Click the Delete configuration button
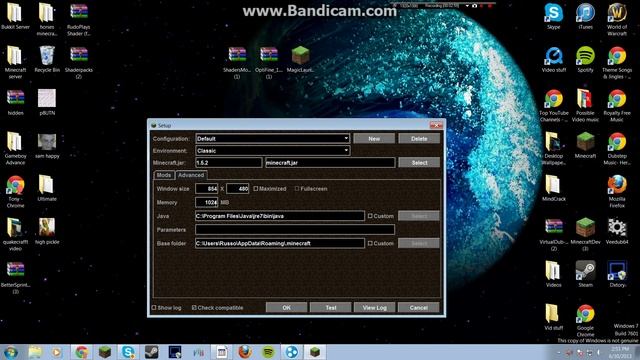Screen dimensions: 640x360 click(419, 138)
